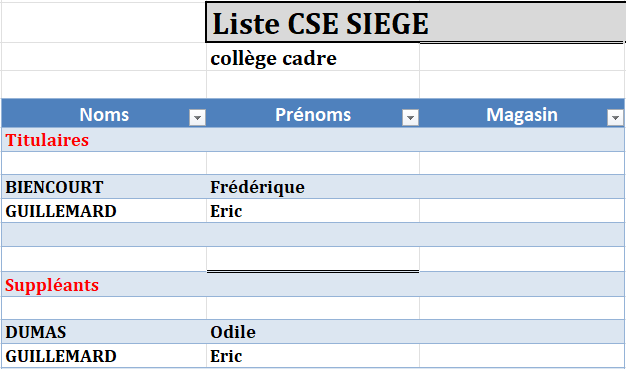Select GUILLEMARD cell under Titulaires
The height and width of the screenshot is (369, 626).
pyautogui.click(x=104, y=210)
